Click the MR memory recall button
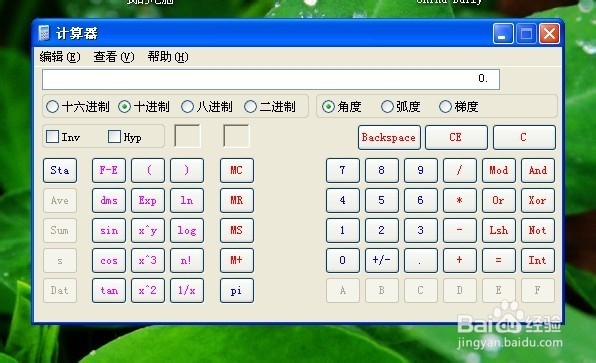The image size is (596, 363). (236, 200)
